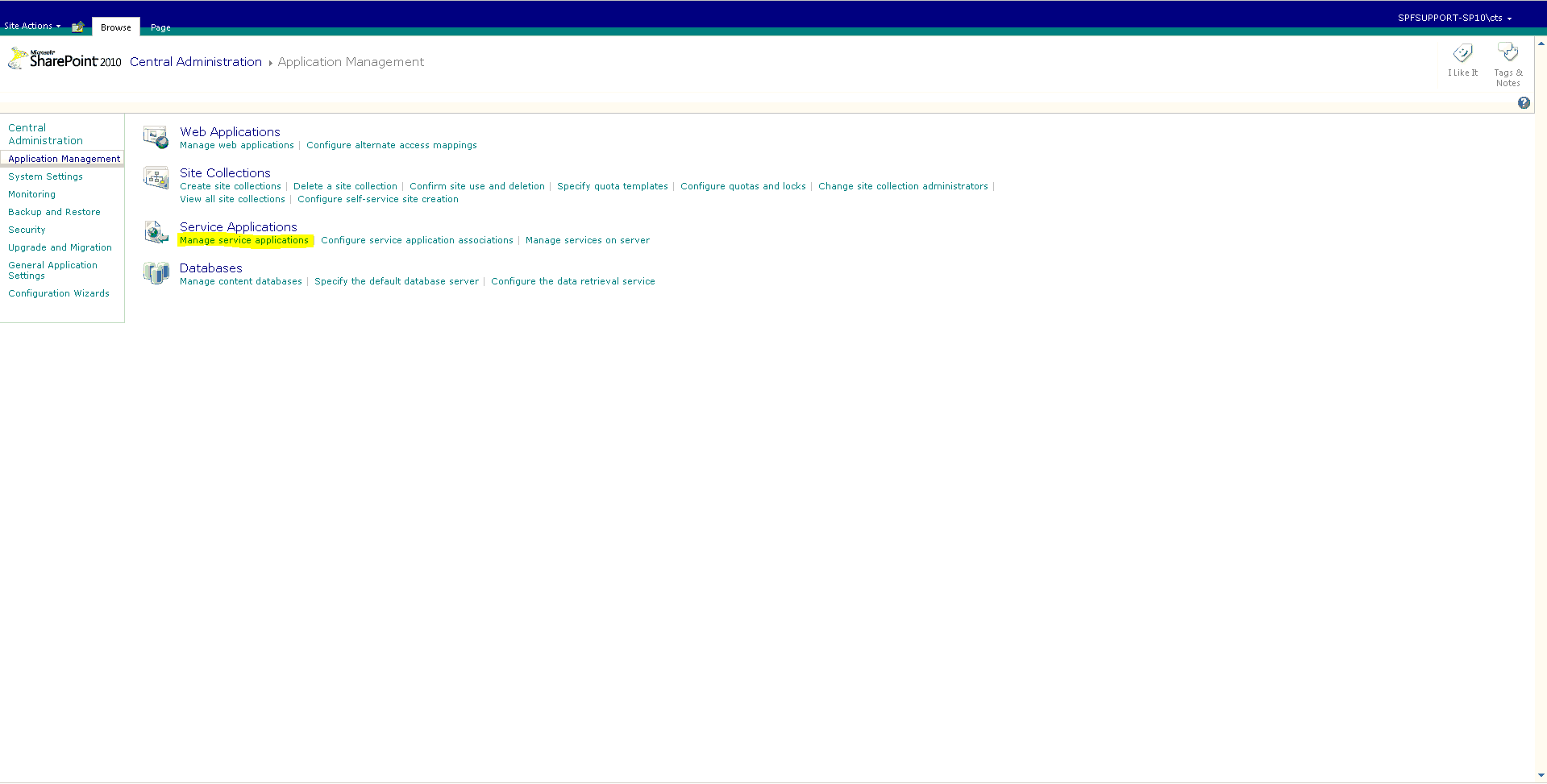Click Specify quota templates link
The height and width of the screenshot is (784, 1547).
tap(613, 186)
